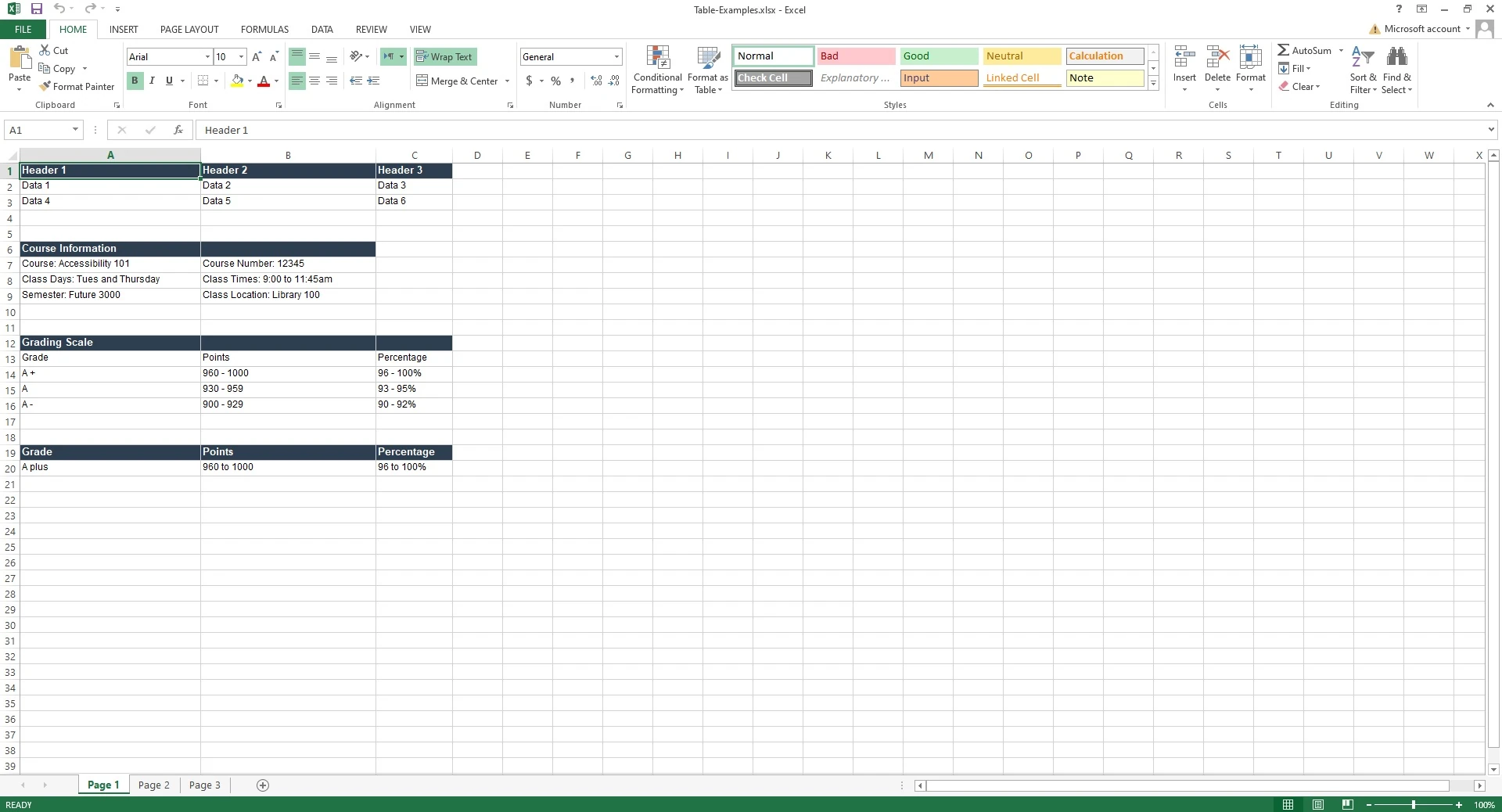Click the red Font Color A
This screenshot has width=1502, height=812.
(x=264, y=81)
